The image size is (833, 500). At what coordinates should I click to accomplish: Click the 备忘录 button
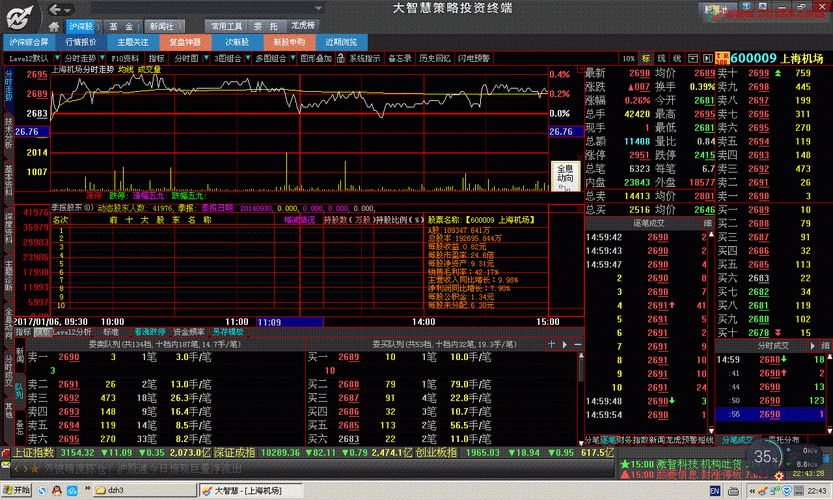pyautogui.click(x=400, y=58)
